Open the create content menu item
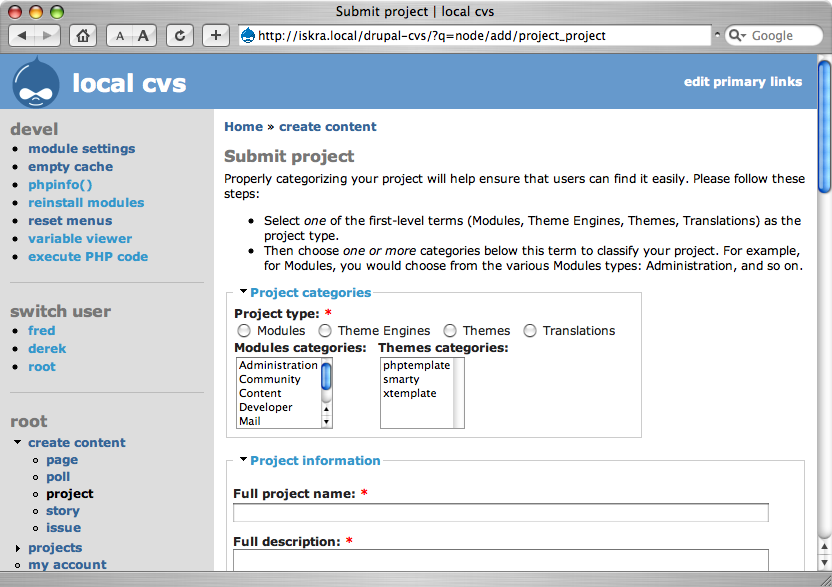Screen dimensions: 832x587 click(x=77, y=443)
